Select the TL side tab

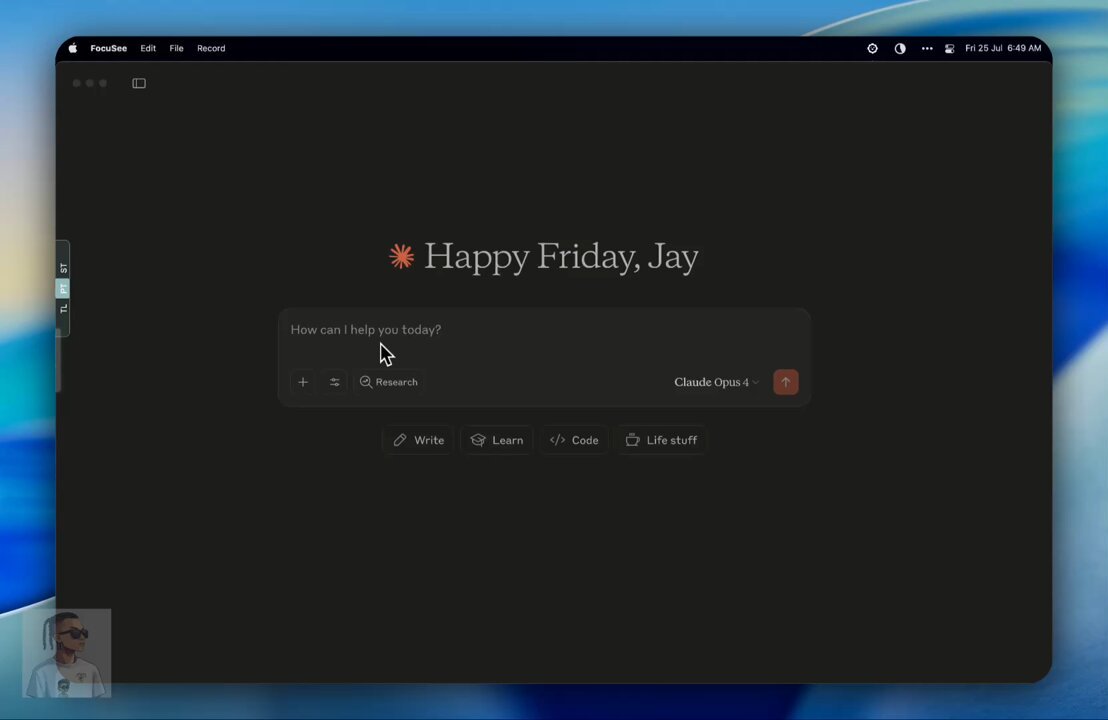(x=64, y=309)
